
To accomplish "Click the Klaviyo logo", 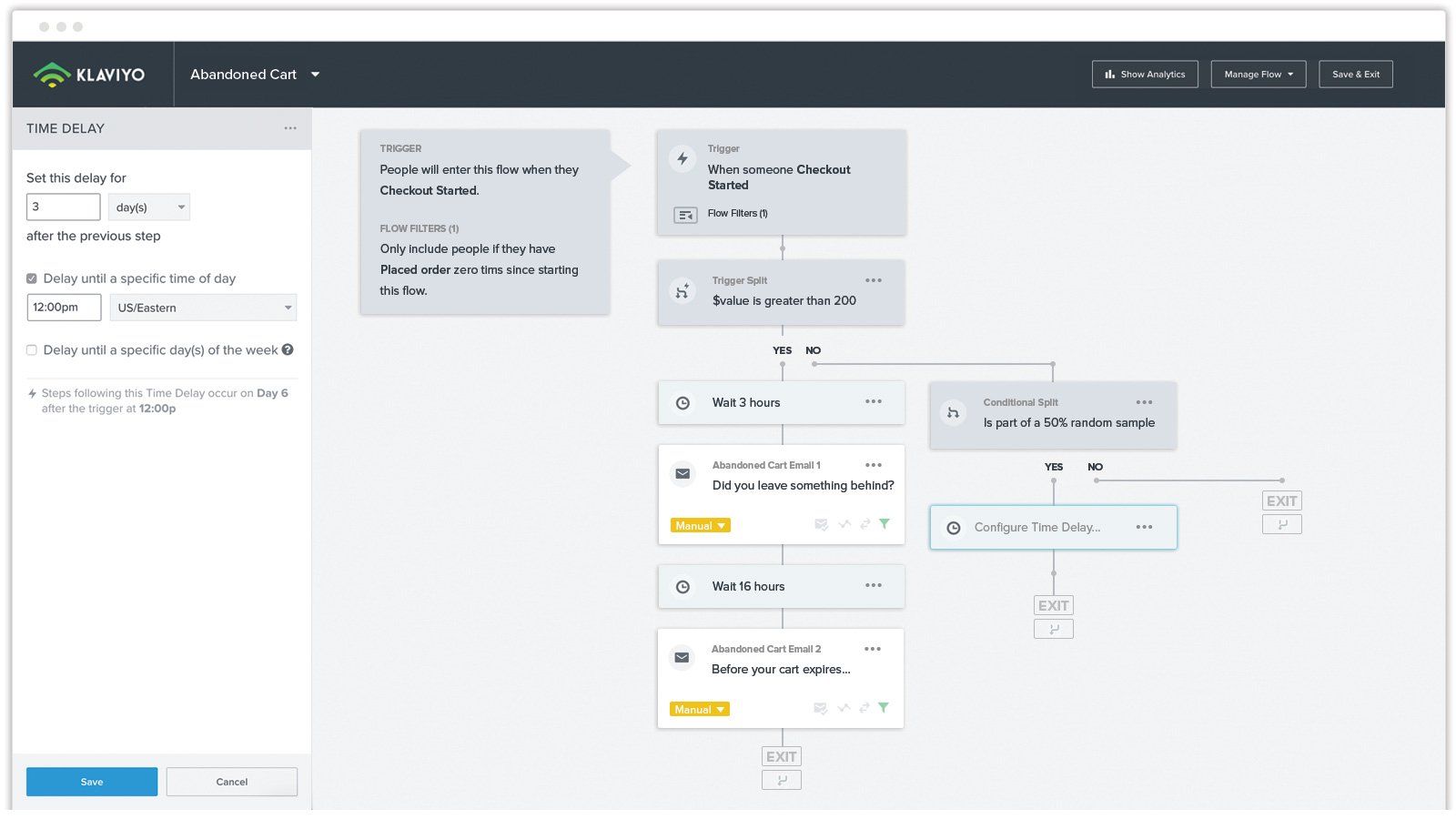I will click(x=89, y=75).
